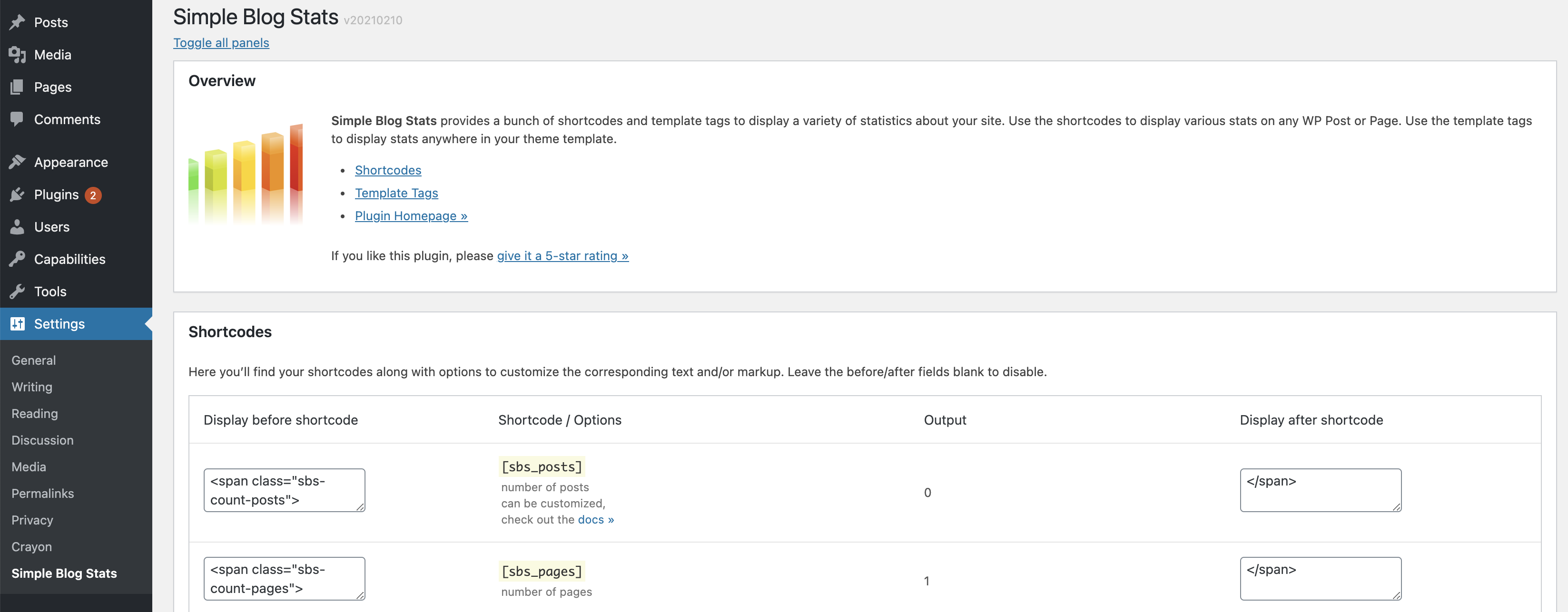This screenshot has height=612, width=1568.
Task: Go to General settings submenu
Action: pos(33,360)
